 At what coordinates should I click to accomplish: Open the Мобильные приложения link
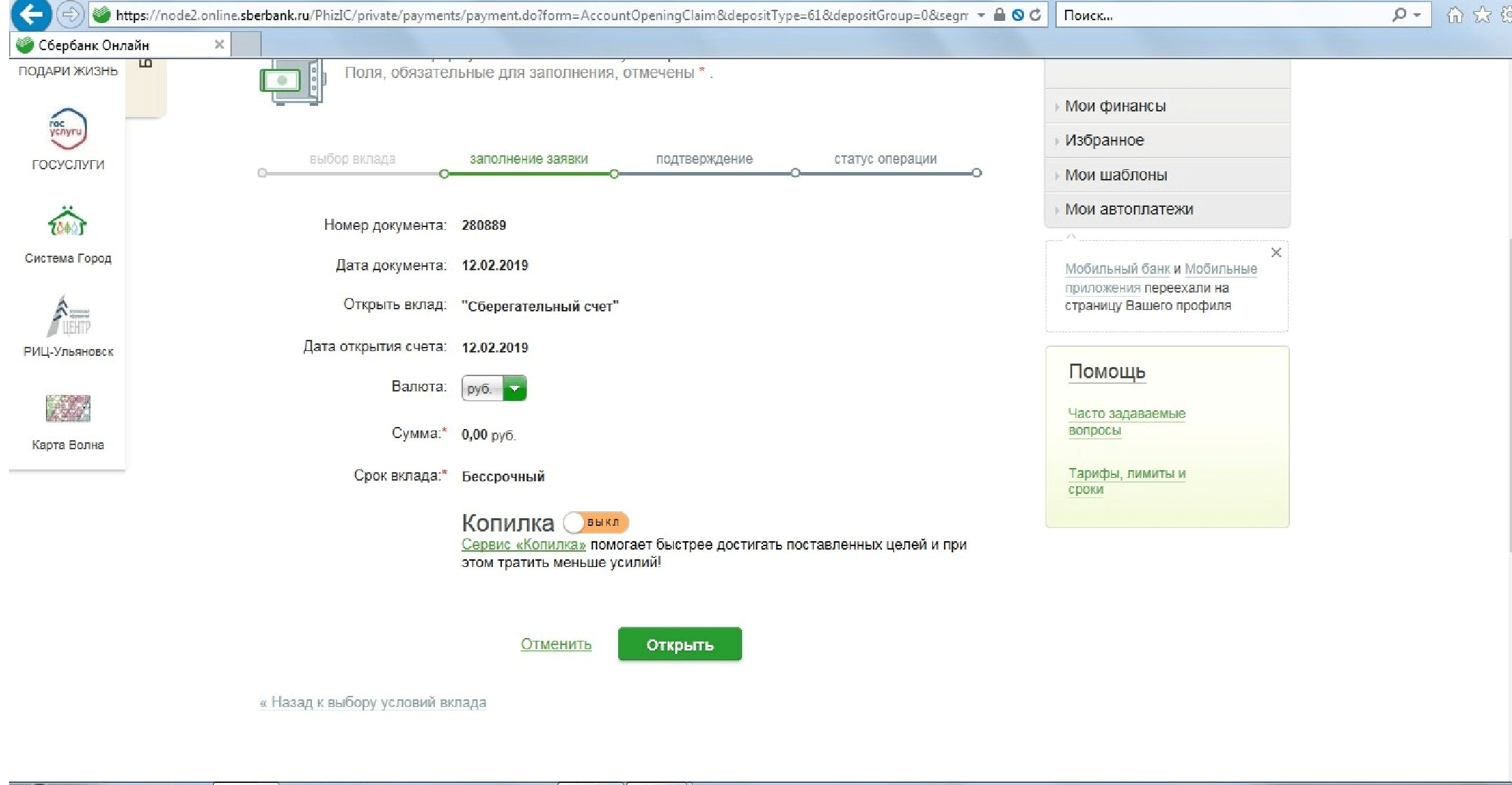click(x=1161, y=278)
